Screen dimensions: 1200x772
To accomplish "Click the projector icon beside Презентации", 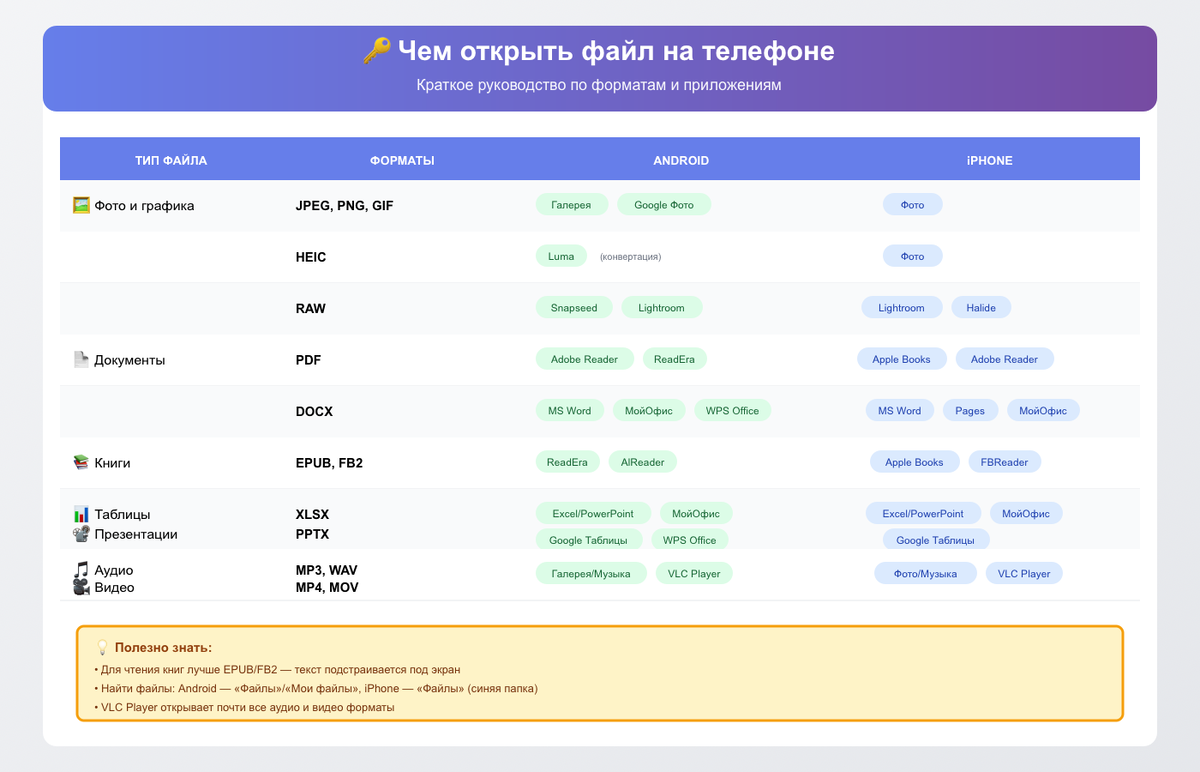I will click(81, 533).
